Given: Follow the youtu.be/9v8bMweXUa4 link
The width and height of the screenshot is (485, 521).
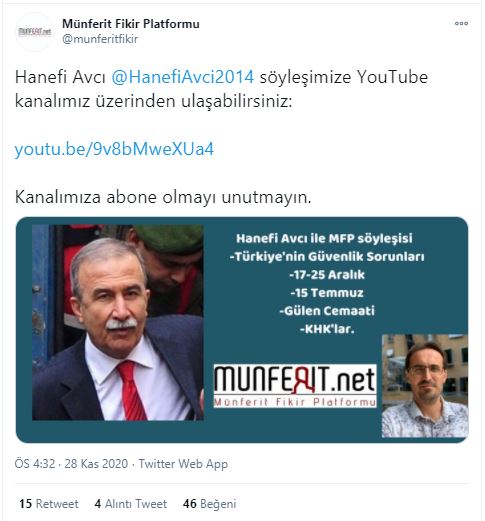Looking at the screenshot, I should click(x=114, y=149).
